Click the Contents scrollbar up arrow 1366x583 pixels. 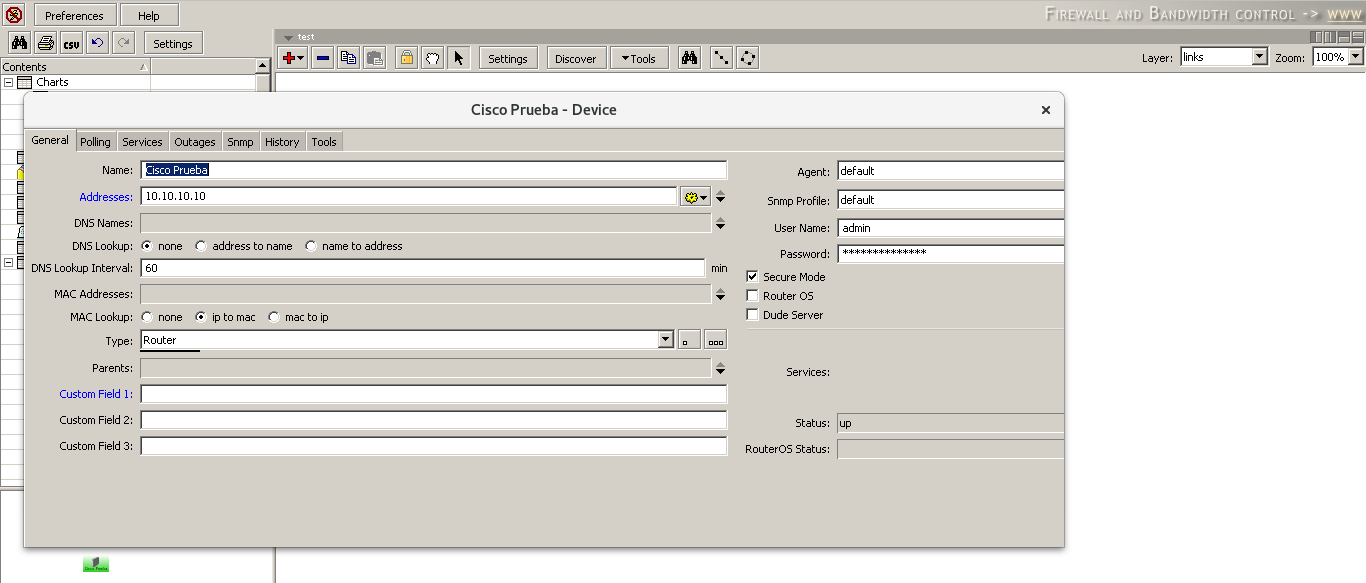[x=263, y=66]
